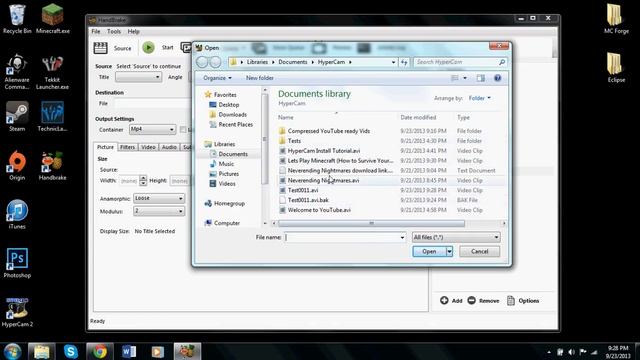Open the Recycle Bin desktop icon
Viewport: 640px width, 360px height.
[17, 18]
